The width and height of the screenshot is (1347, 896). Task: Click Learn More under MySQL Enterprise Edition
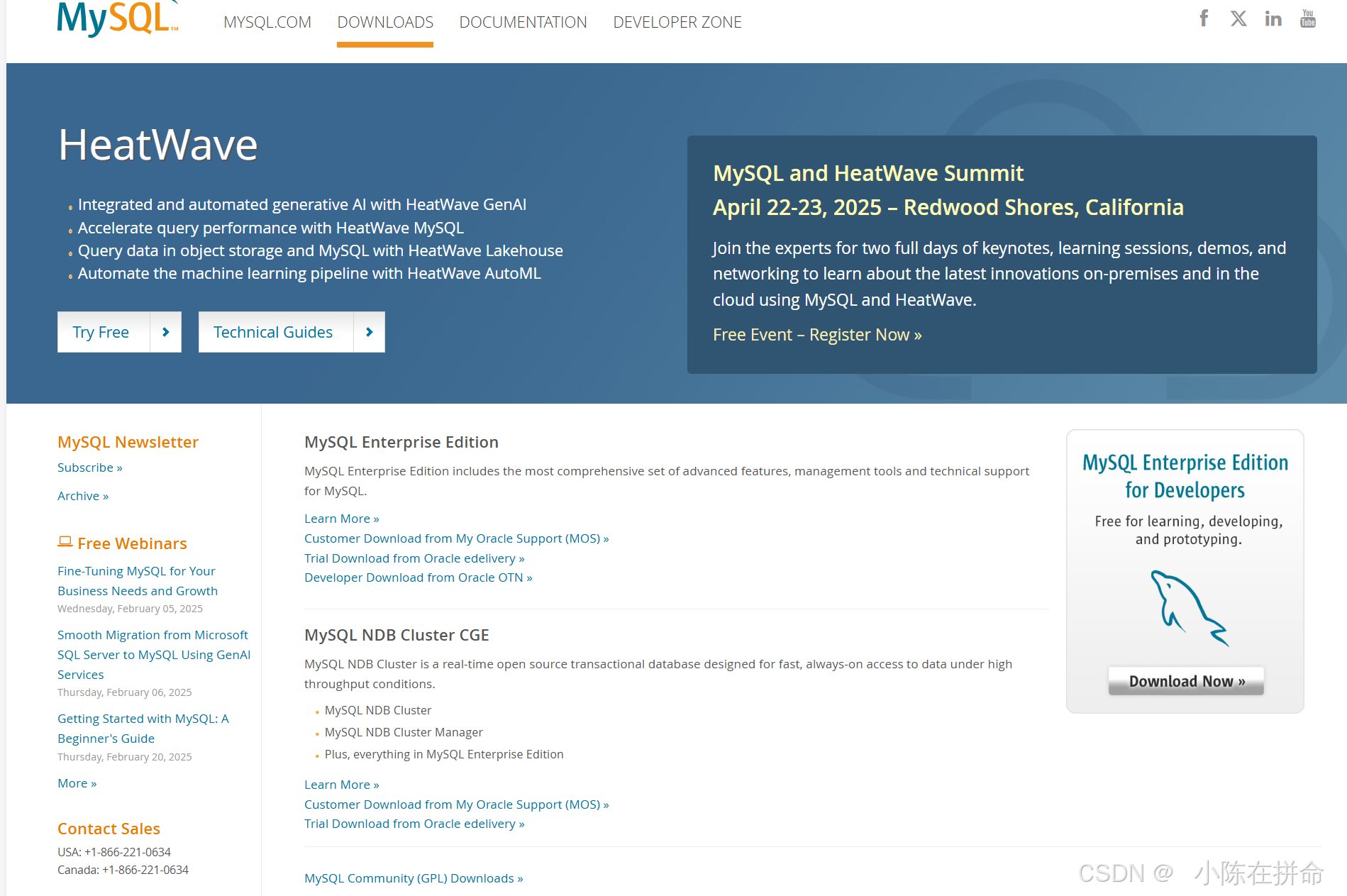tap(342, 519)
